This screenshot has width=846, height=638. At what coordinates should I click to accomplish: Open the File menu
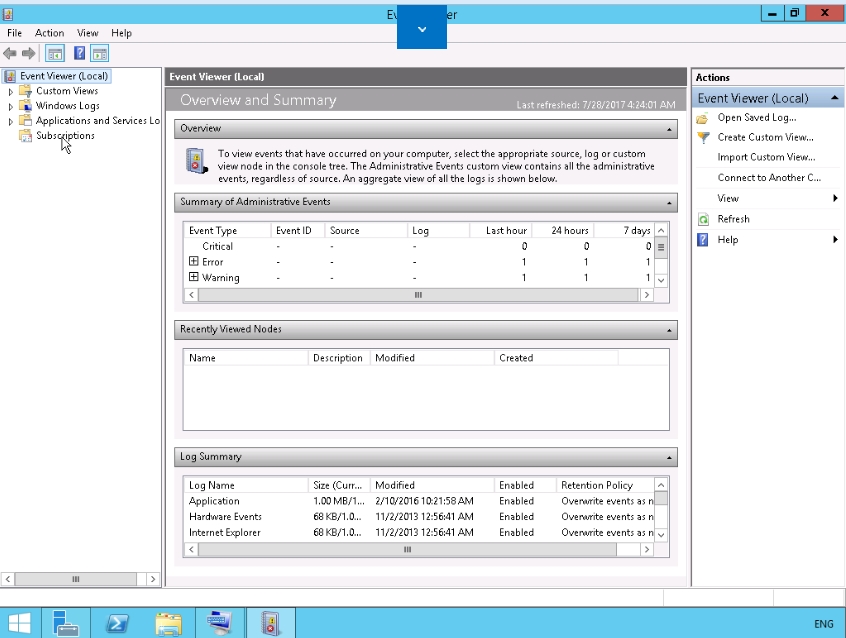coord(15,33)
